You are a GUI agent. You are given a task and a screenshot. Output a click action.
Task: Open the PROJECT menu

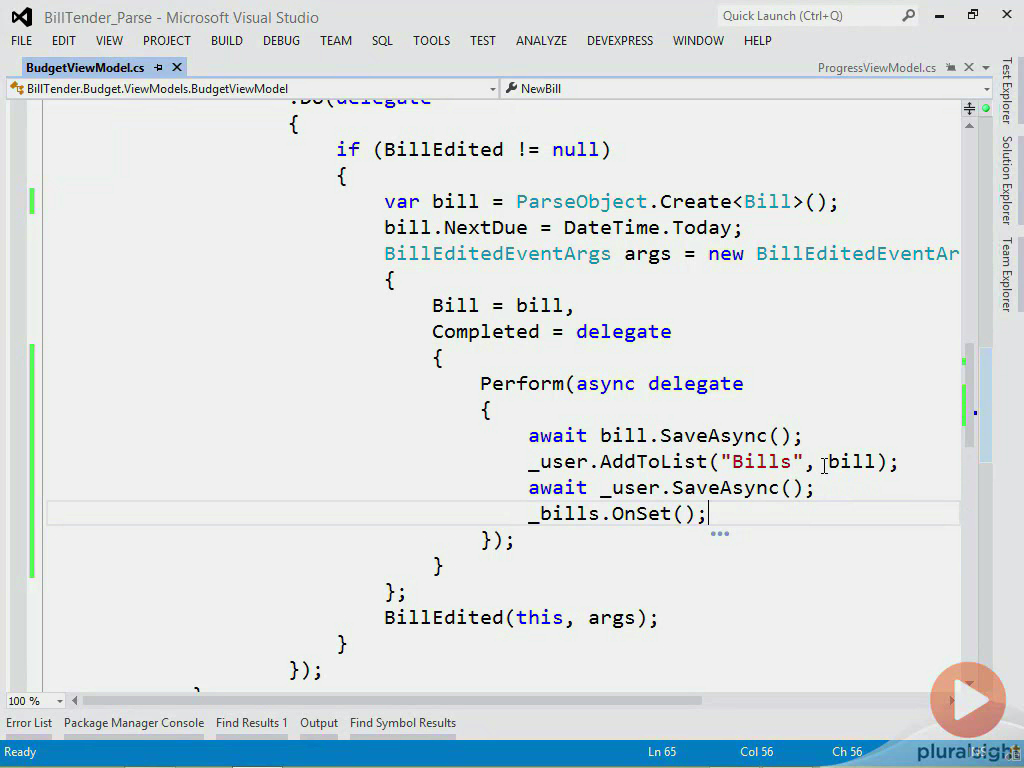pos(167,40)
